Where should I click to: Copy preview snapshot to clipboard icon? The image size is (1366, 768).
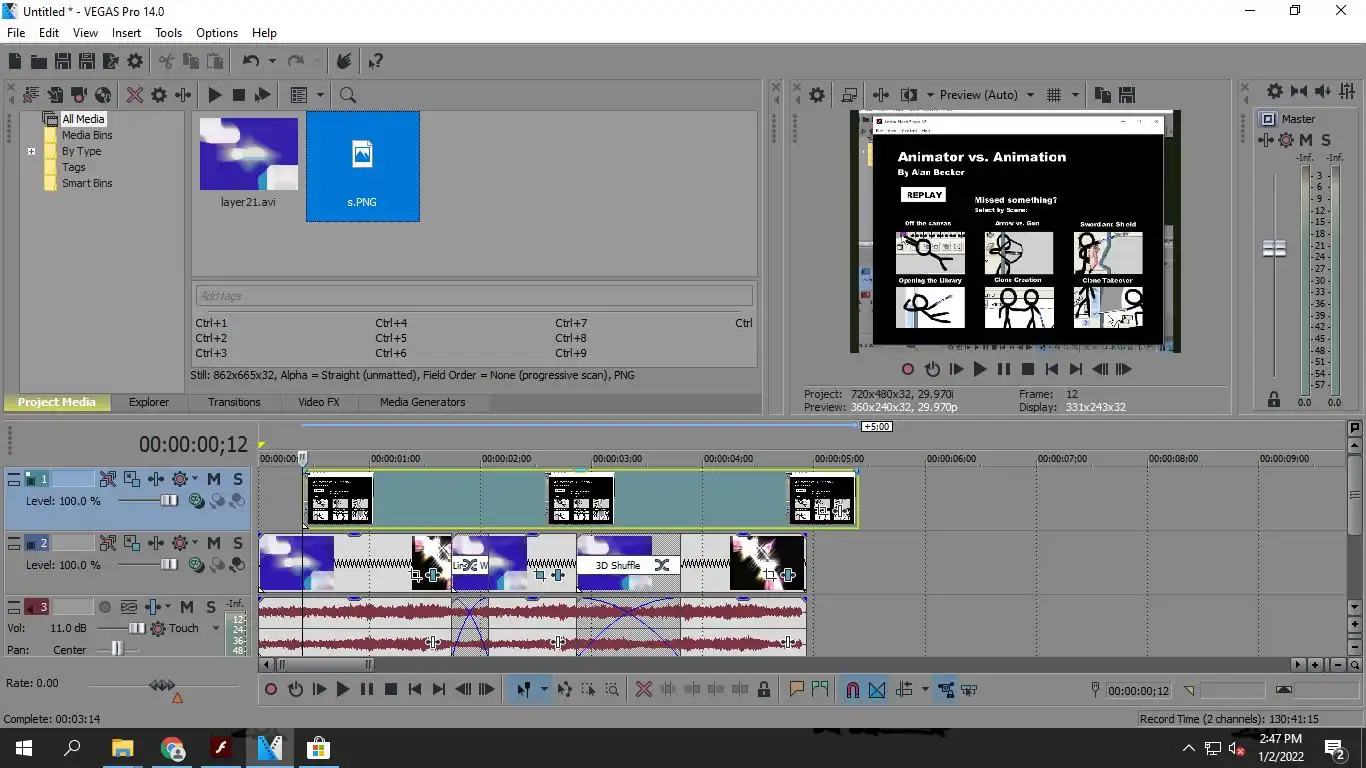[1102, 95]
